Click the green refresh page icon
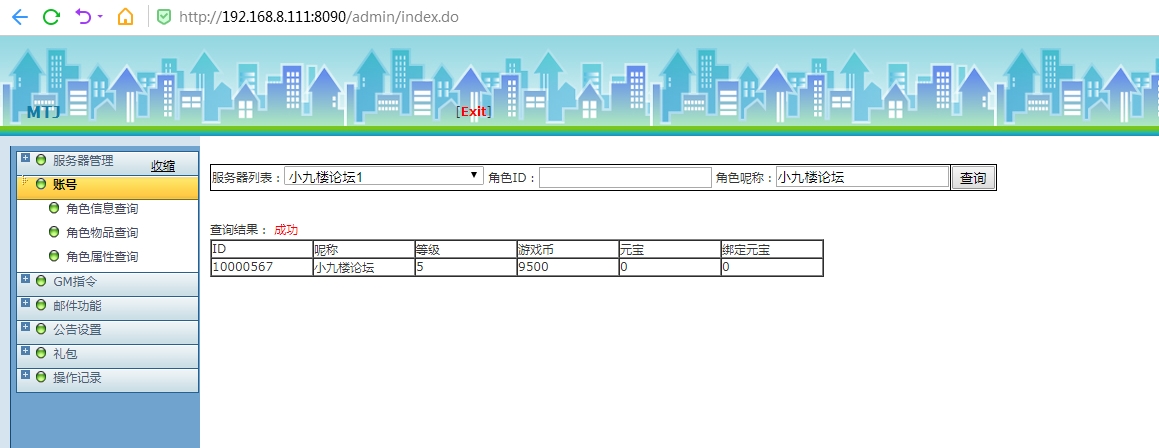 click(x=51, y=17)
